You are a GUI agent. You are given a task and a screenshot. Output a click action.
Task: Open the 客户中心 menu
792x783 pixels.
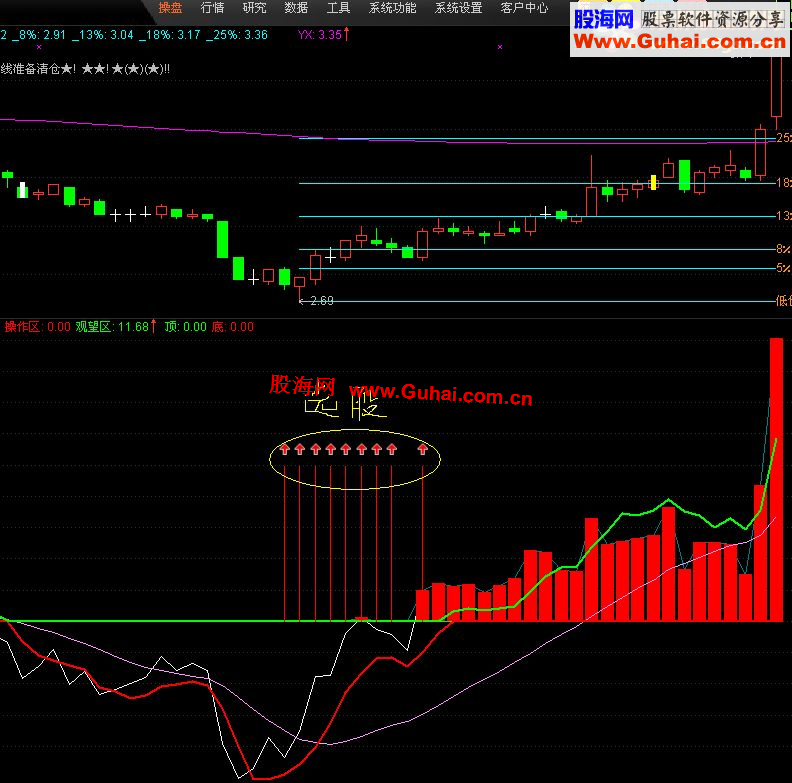click(524, 8)
